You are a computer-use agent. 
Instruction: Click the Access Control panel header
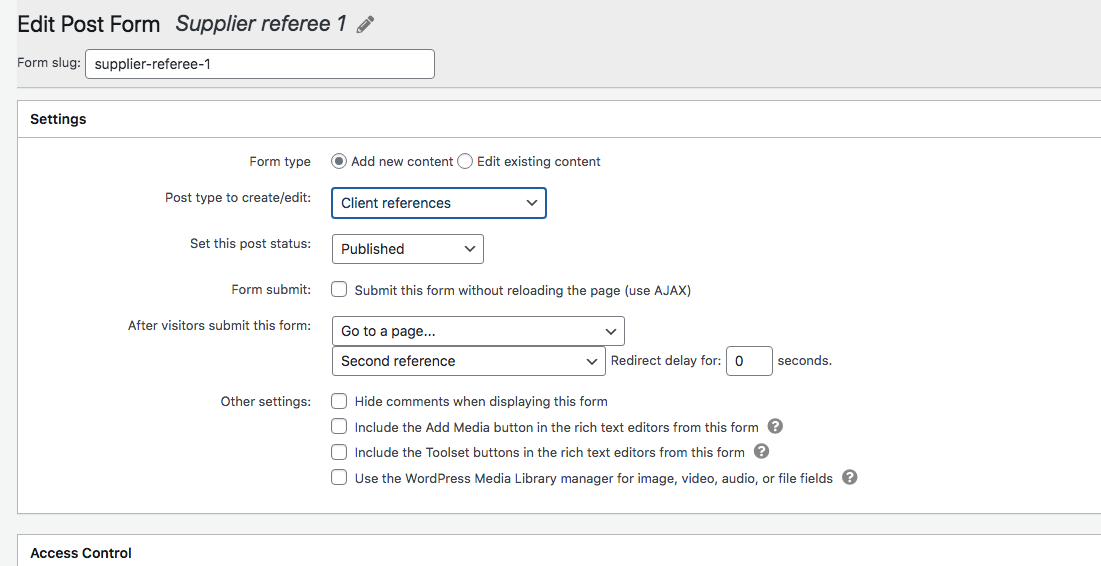559,552
